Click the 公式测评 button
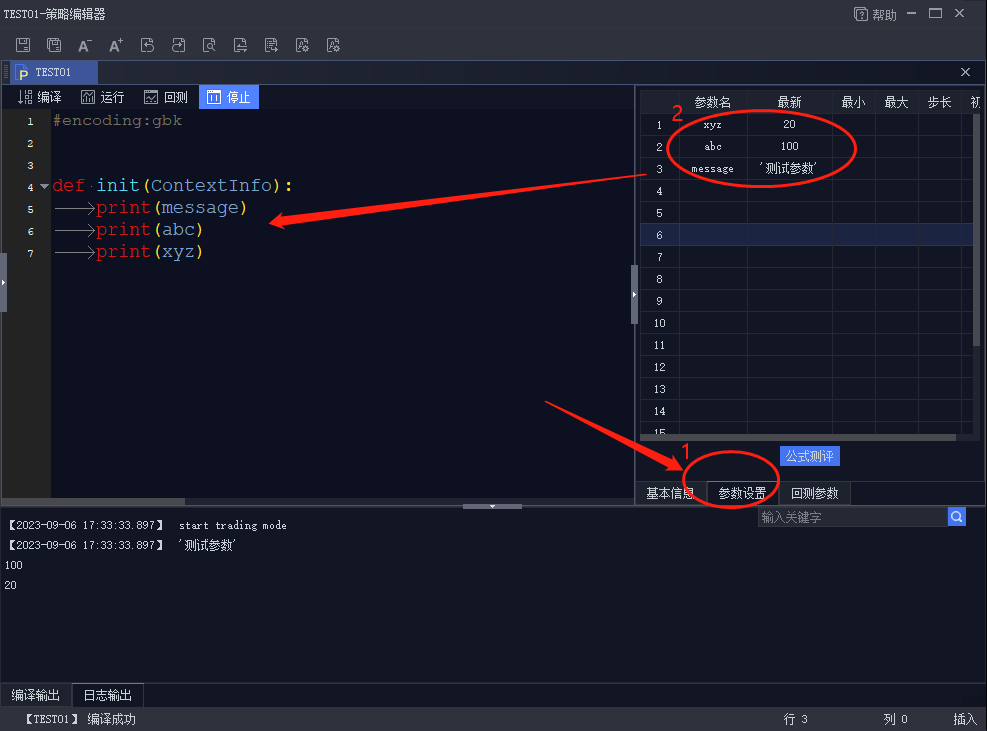Viewport: 987px width, 731px height. click(x=810, y=455)
